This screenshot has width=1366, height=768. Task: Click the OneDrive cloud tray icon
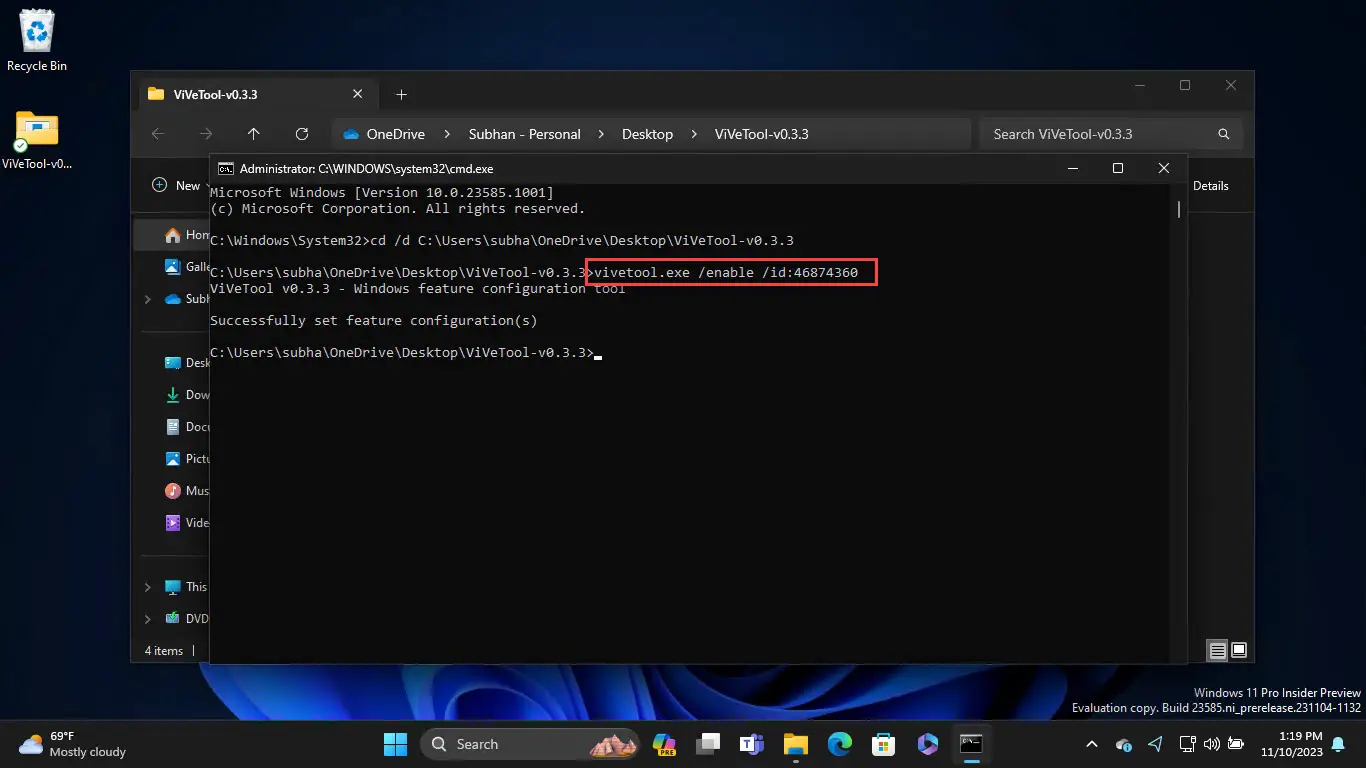(x=1124, y=744)
